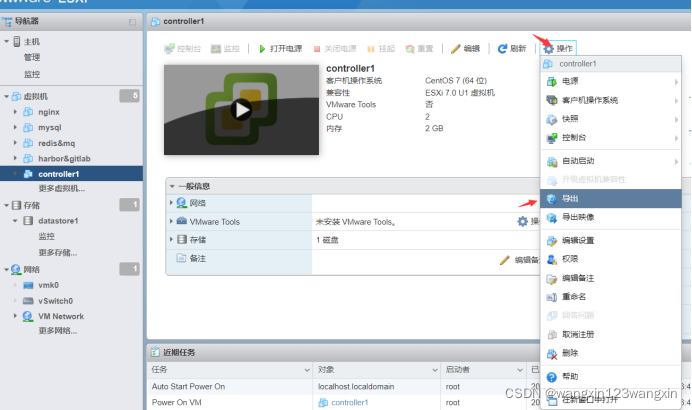Select 监控 under host in navigator
The height and width of the screenshot is (410, 692).
32,74
